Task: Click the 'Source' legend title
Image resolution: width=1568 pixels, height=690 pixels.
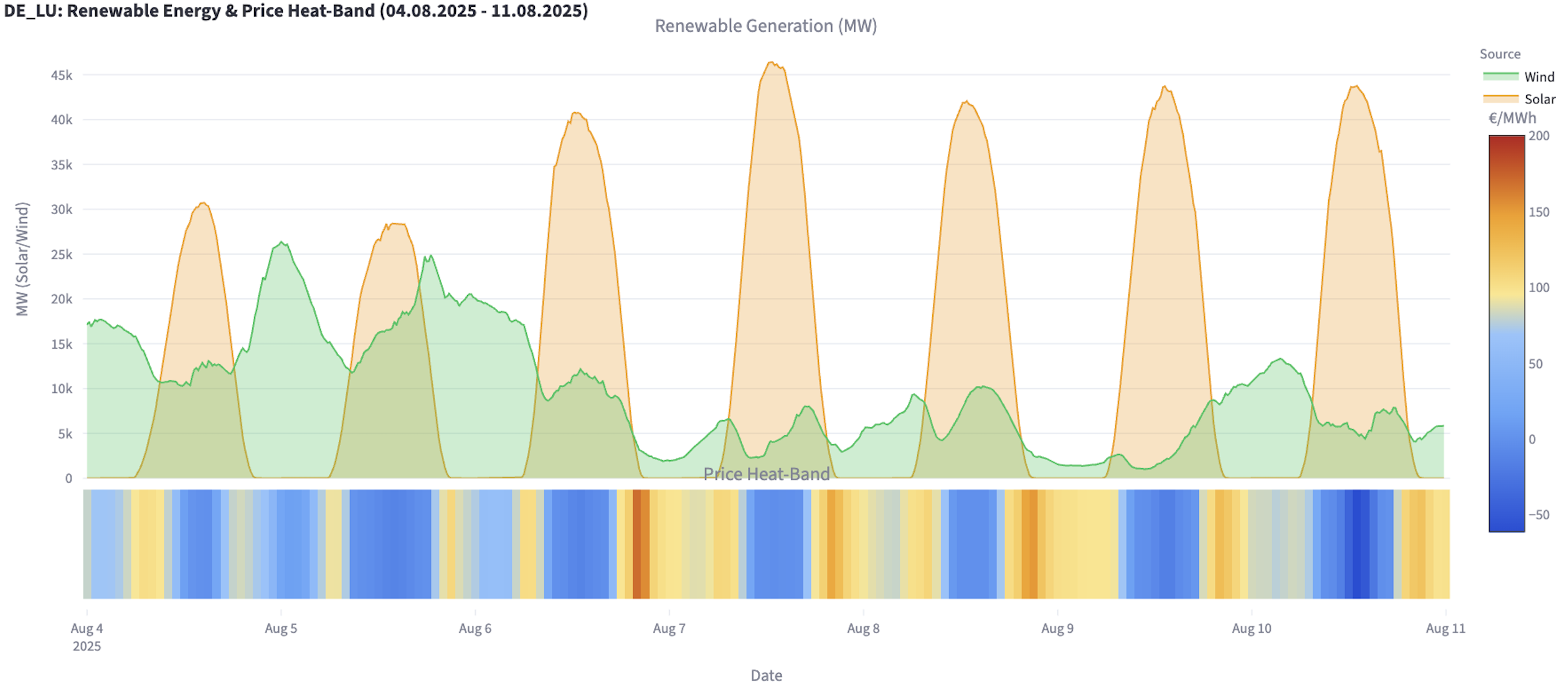Action: (x=1500, y=54)
